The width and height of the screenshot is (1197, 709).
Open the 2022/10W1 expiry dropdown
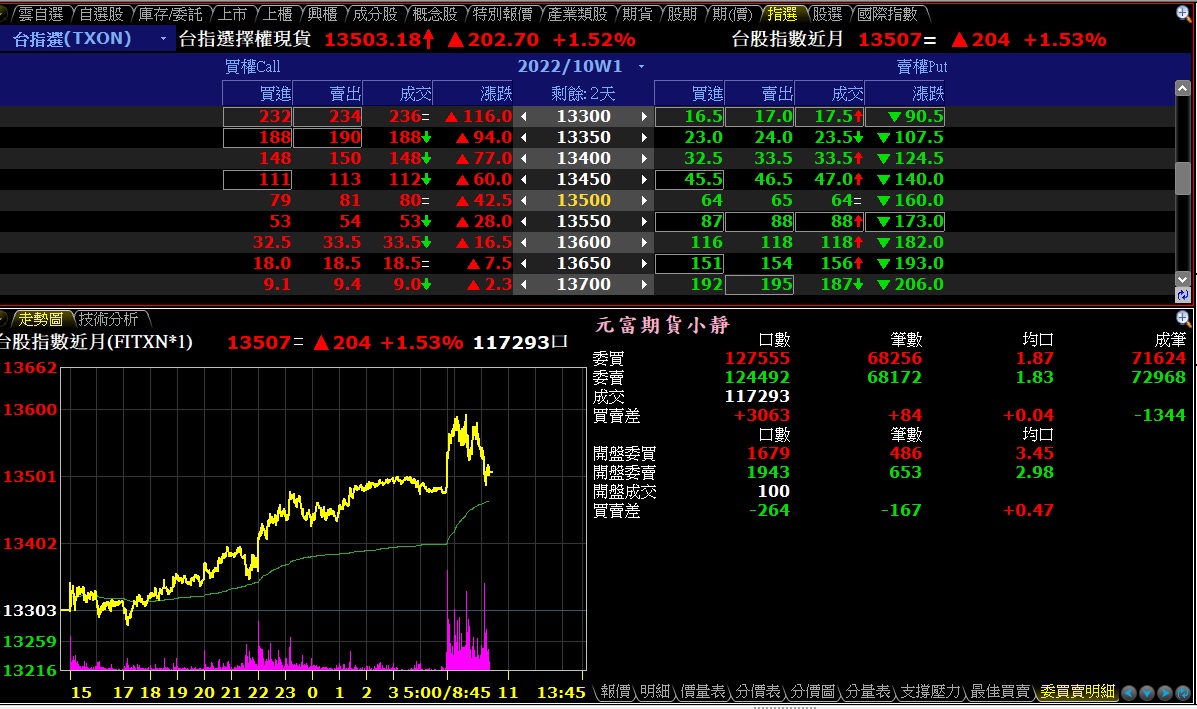click(x=641, y=67)
